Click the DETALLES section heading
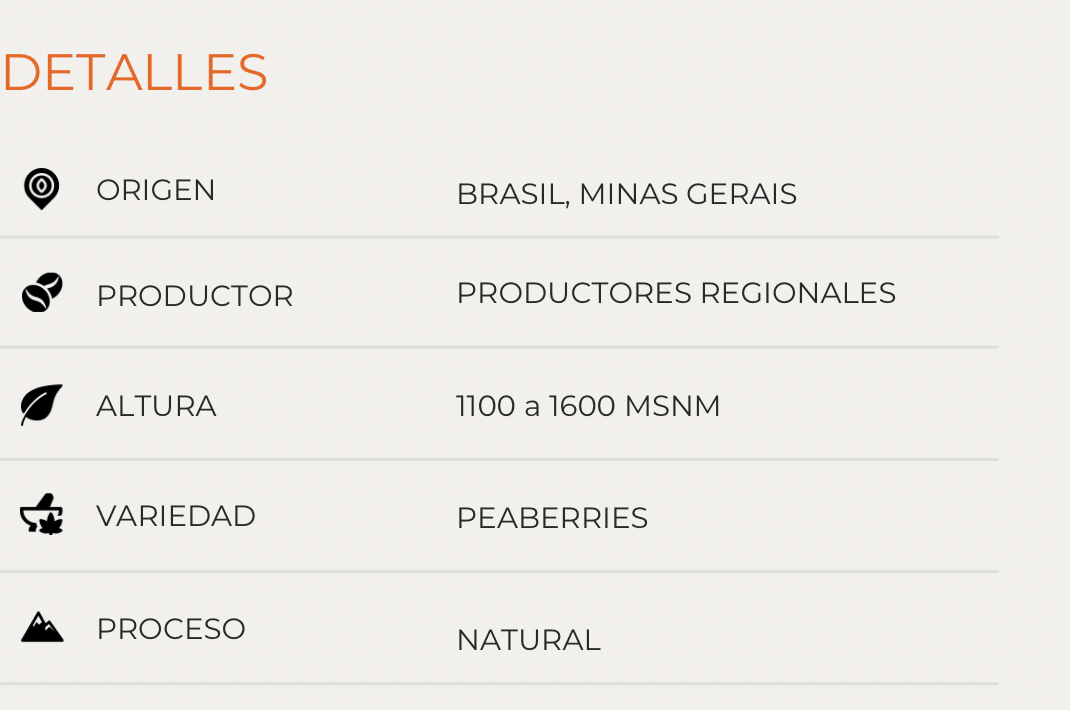 tap(134, 73)
